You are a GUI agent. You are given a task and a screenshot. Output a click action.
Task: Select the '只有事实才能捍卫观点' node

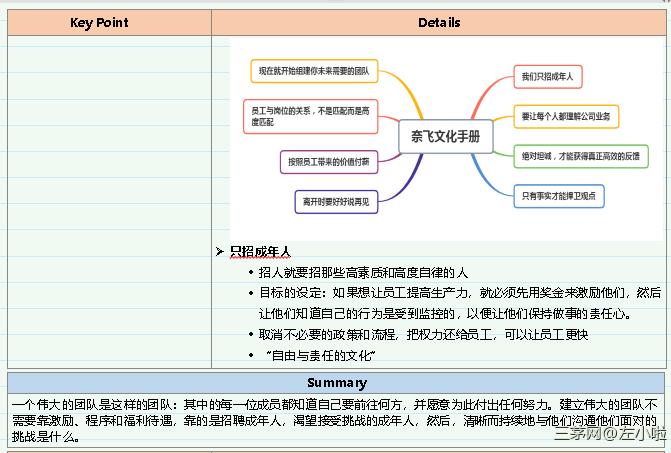(x=558, y=196)
